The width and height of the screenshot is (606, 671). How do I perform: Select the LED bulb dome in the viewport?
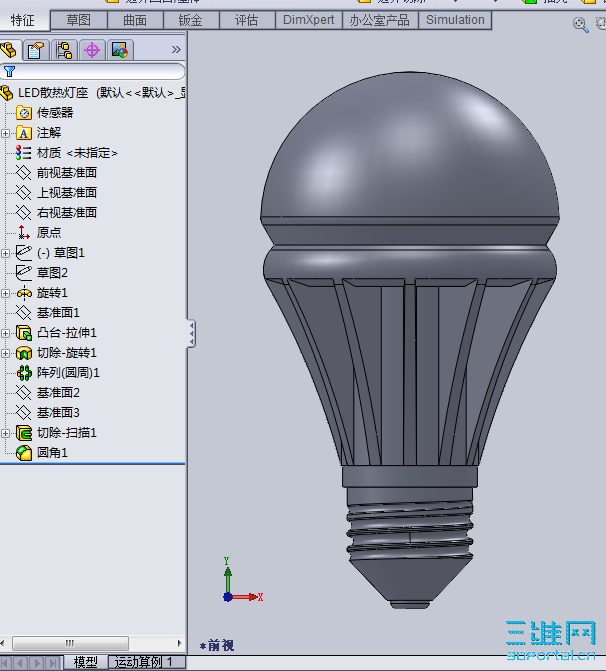[410, 145]
